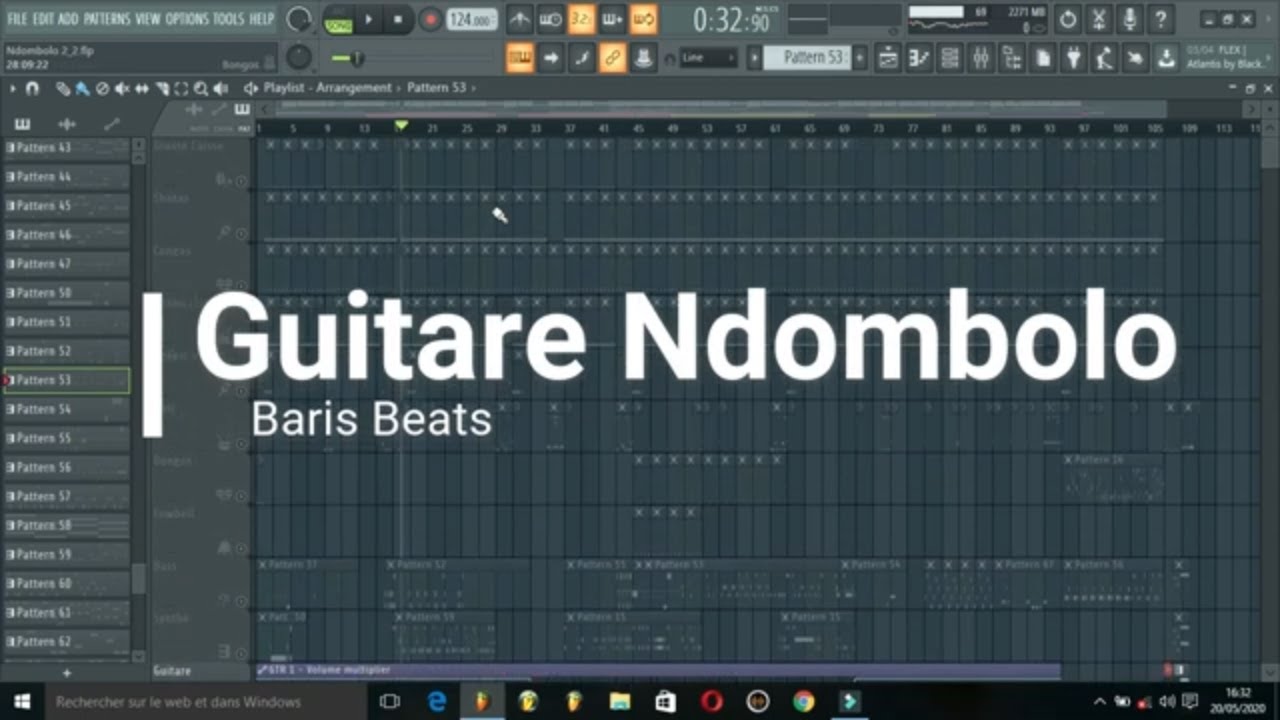This screenshot has height=720, width=1280.
Task: Adjust the main pitch knob
Action: 299,58
